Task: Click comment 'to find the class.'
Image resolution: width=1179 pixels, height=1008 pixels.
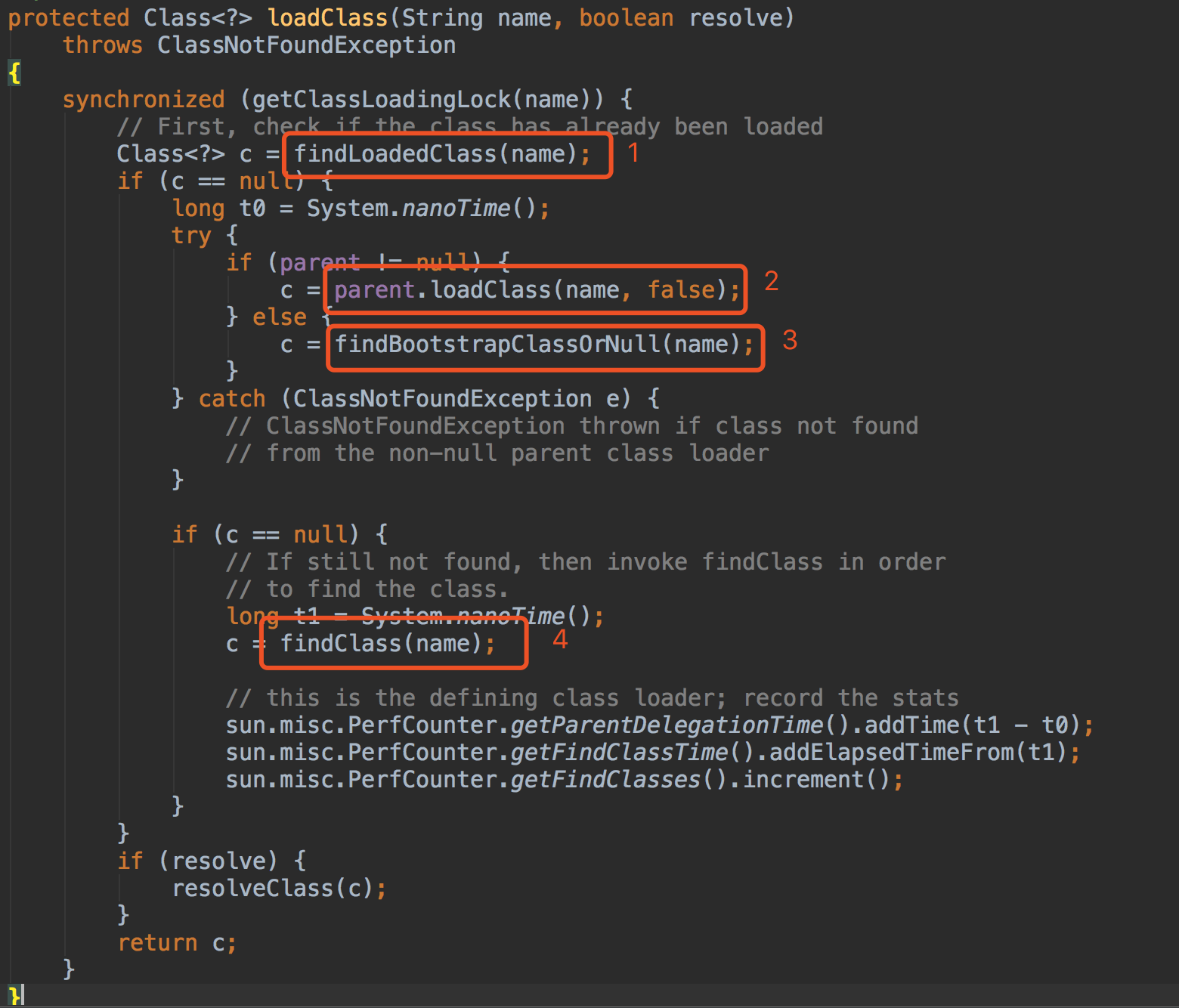Action: tap(367, 589)
